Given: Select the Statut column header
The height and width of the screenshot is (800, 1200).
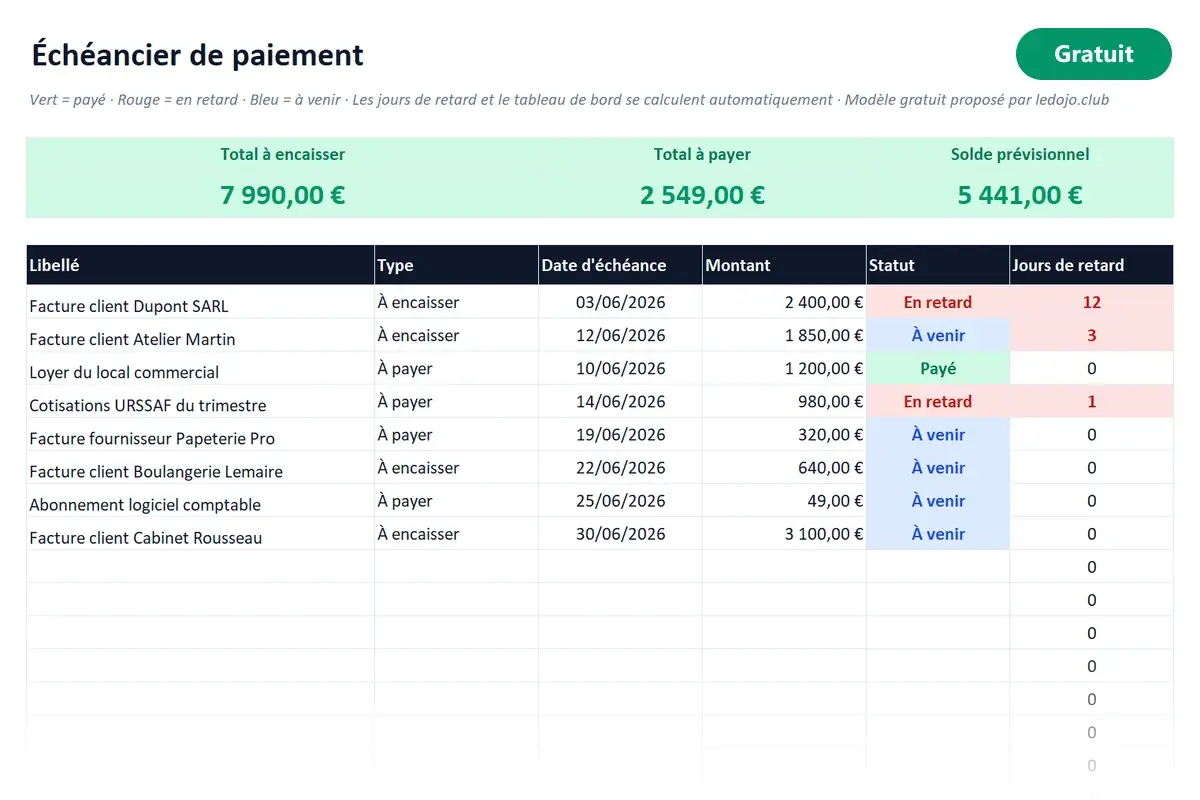Looking at the screenshot, I should point(938,265).
